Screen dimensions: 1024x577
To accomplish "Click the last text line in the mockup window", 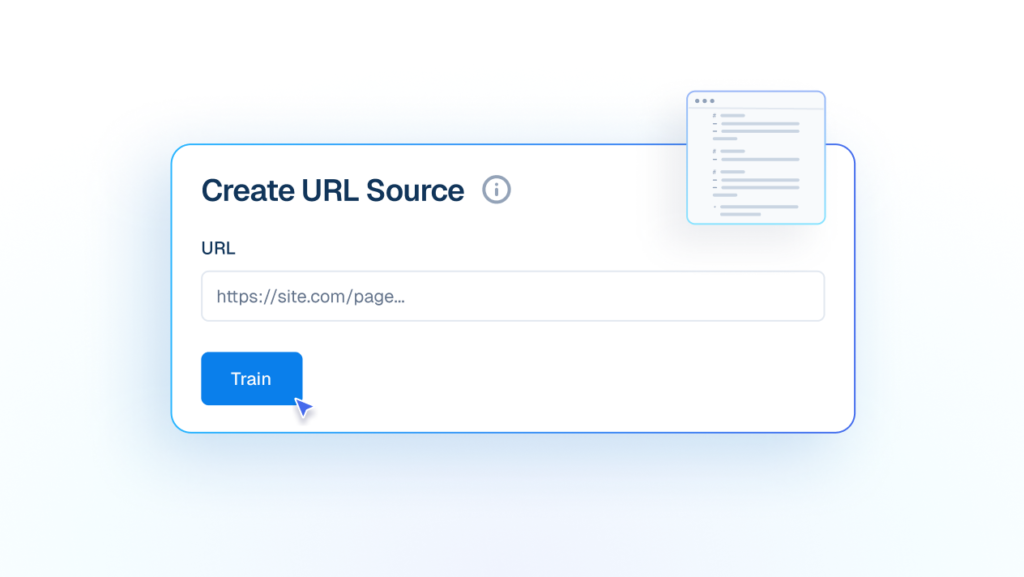I will point(740,214).
